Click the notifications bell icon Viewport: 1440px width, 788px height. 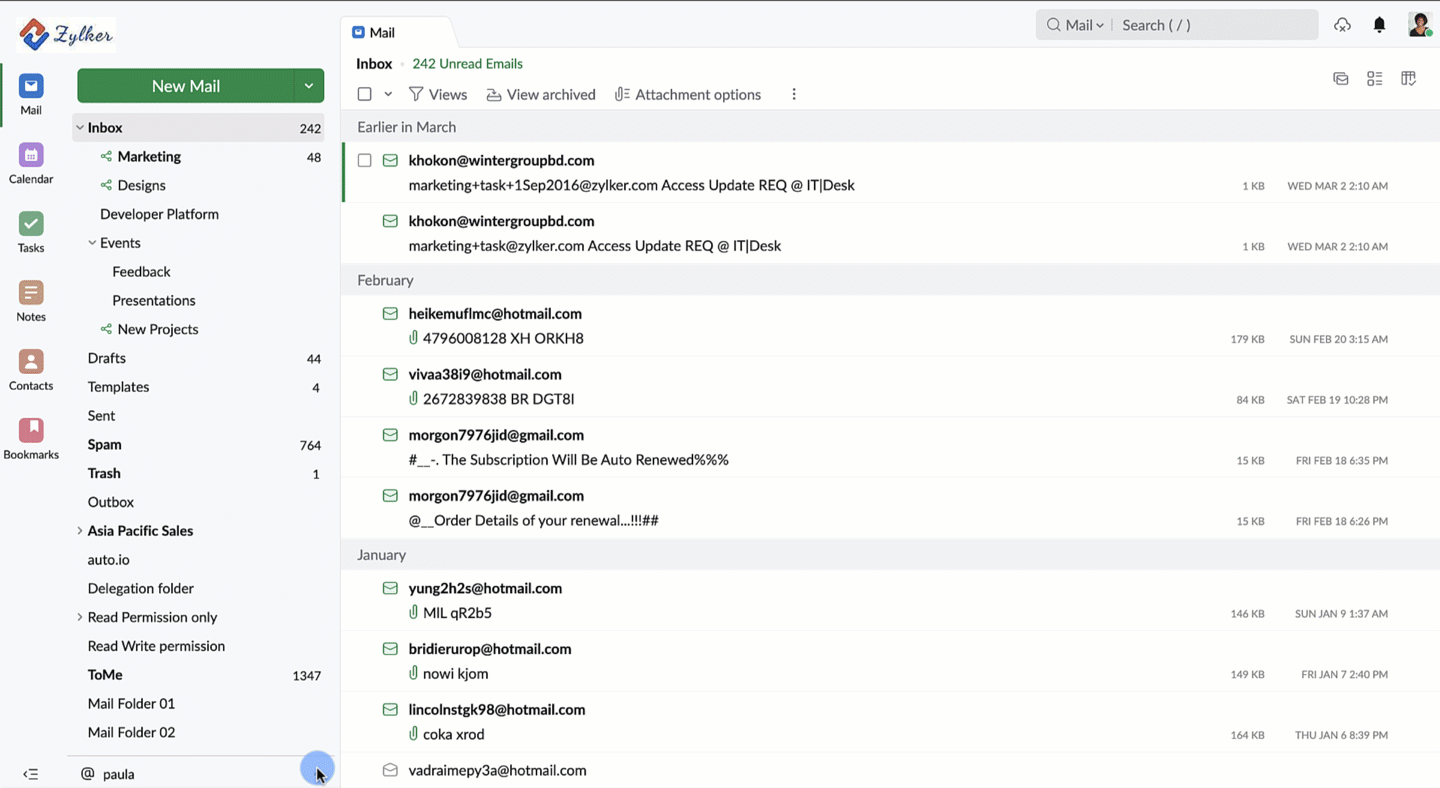[1379, 25]
